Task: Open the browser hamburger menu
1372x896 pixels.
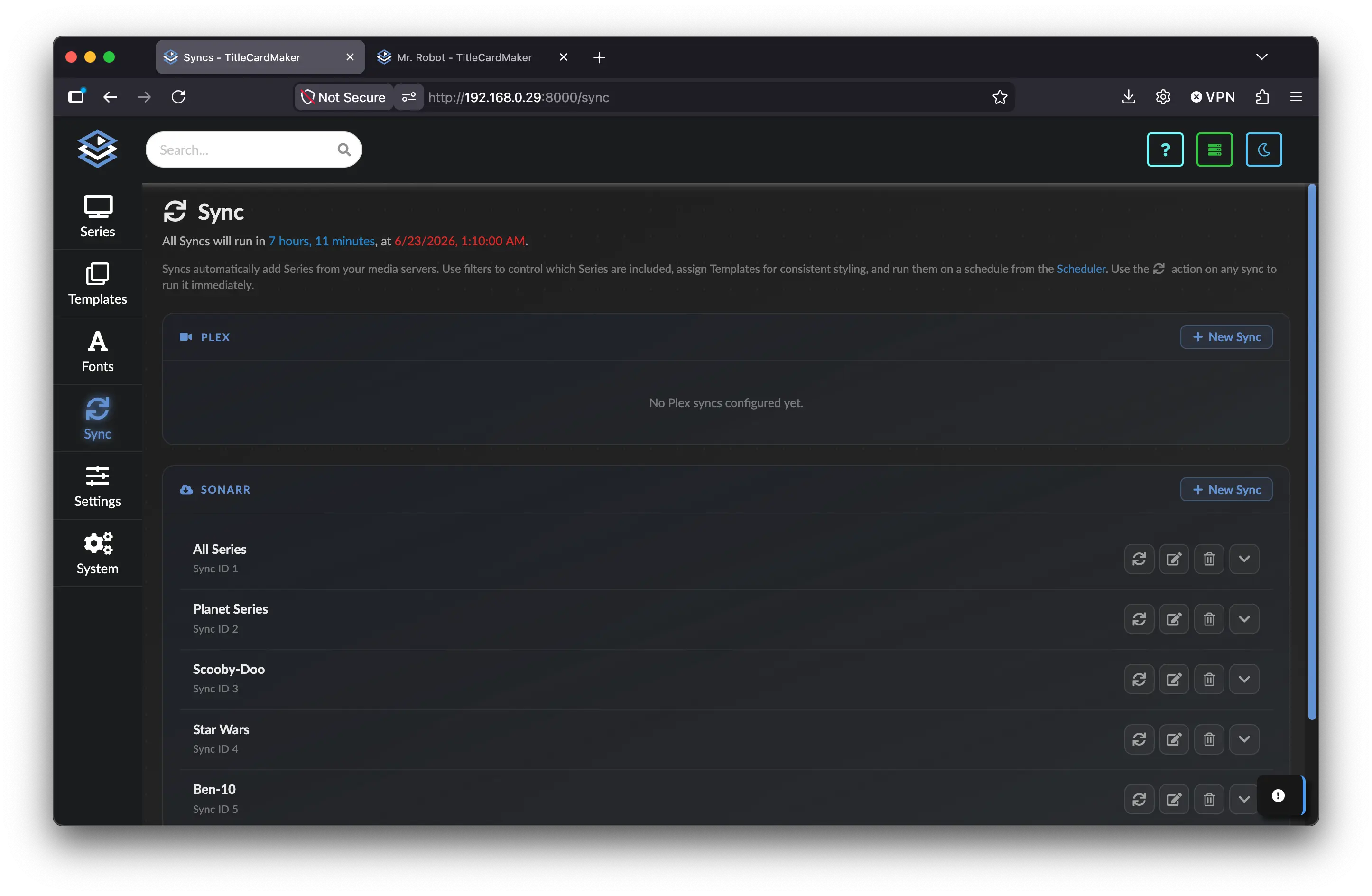Action: [x=1296, y=97]
